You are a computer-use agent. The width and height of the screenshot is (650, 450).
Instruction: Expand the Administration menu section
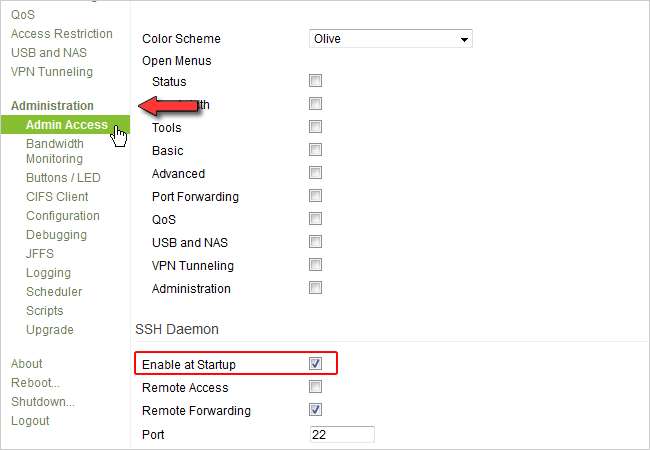[x=52, y=106]
